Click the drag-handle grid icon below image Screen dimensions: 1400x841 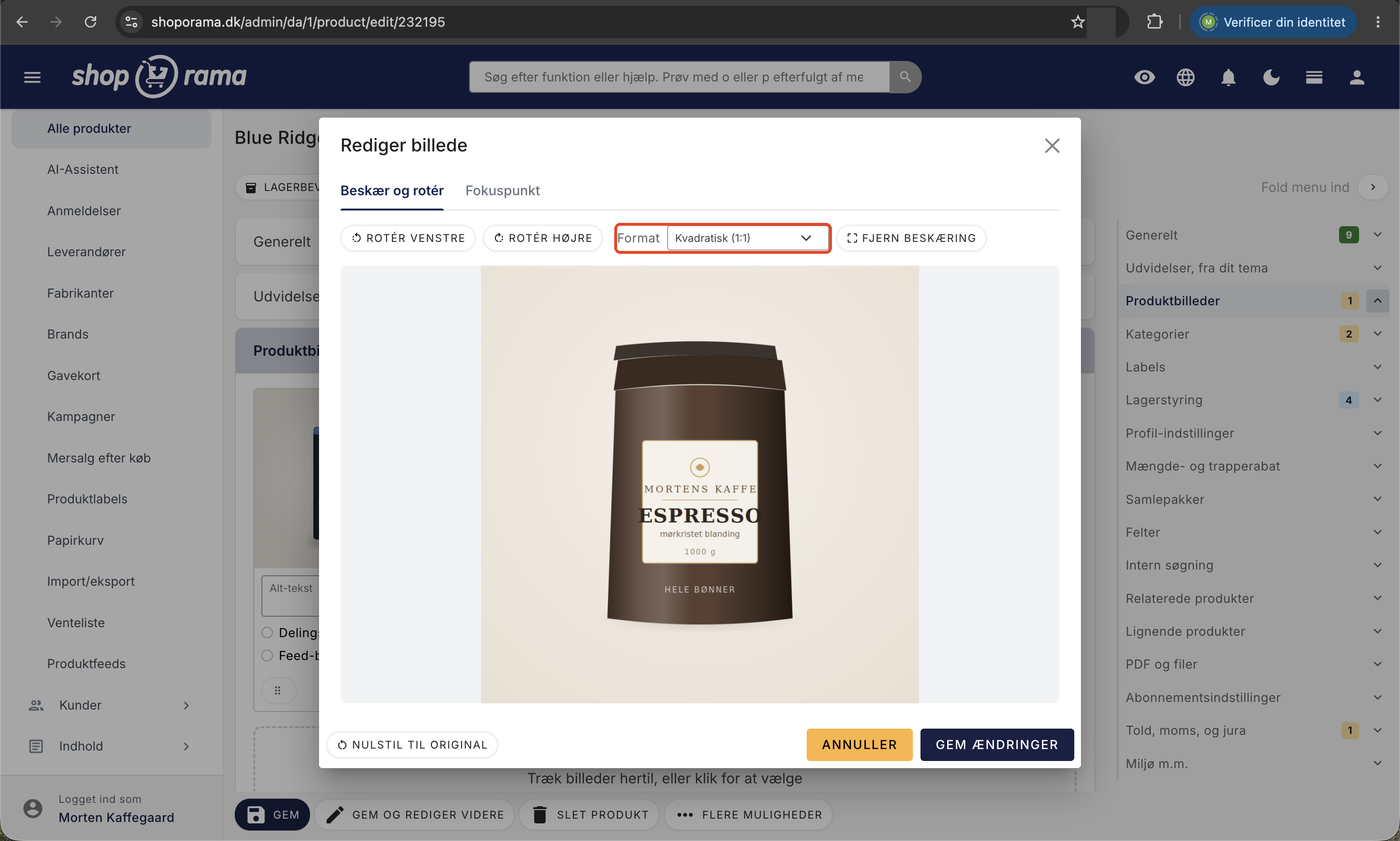pyautogui.click(x=278, y=690)
